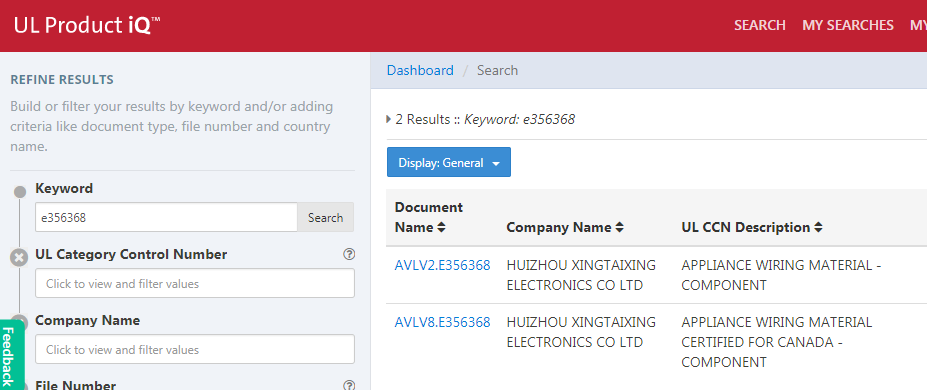927x390 pixels.
Task: Open the Display: General dropdown
Action: 449,162
